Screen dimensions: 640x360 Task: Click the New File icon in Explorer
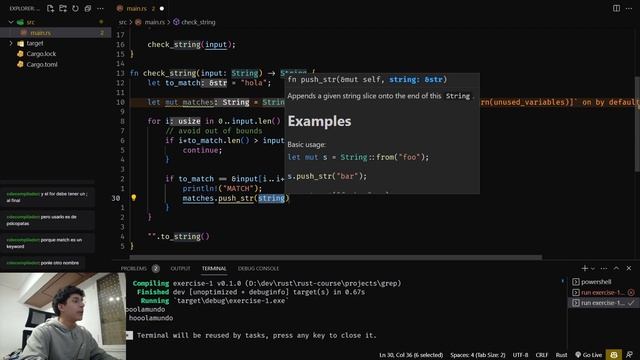[x=50, y=8]
